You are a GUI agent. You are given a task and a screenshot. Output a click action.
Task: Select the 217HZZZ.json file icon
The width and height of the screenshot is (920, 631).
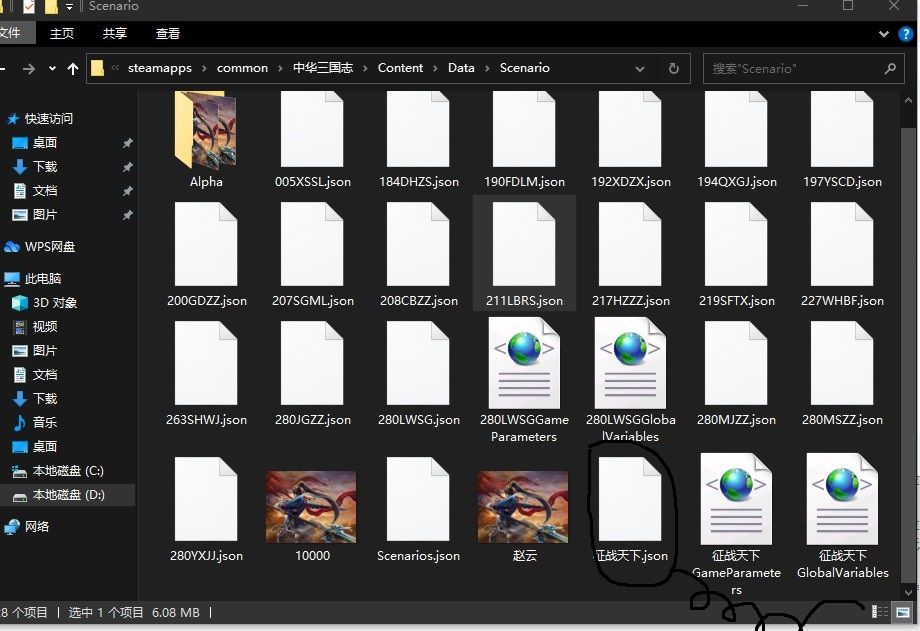point(630,244)
